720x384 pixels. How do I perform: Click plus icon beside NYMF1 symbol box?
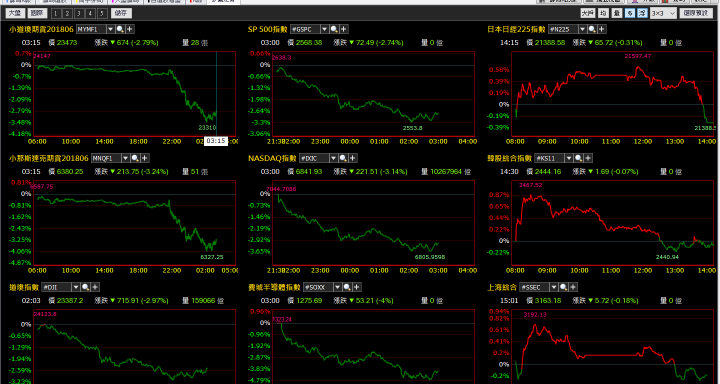130,29
